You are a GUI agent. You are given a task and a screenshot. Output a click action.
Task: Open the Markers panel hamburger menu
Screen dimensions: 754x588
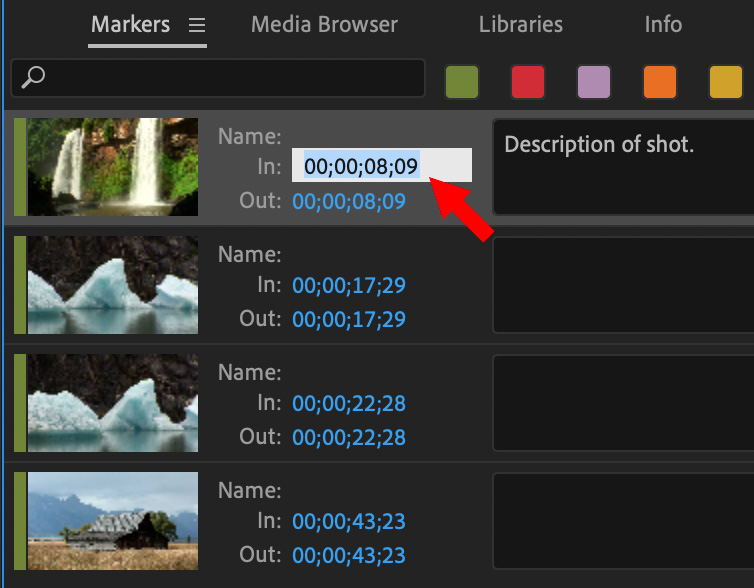197,25
